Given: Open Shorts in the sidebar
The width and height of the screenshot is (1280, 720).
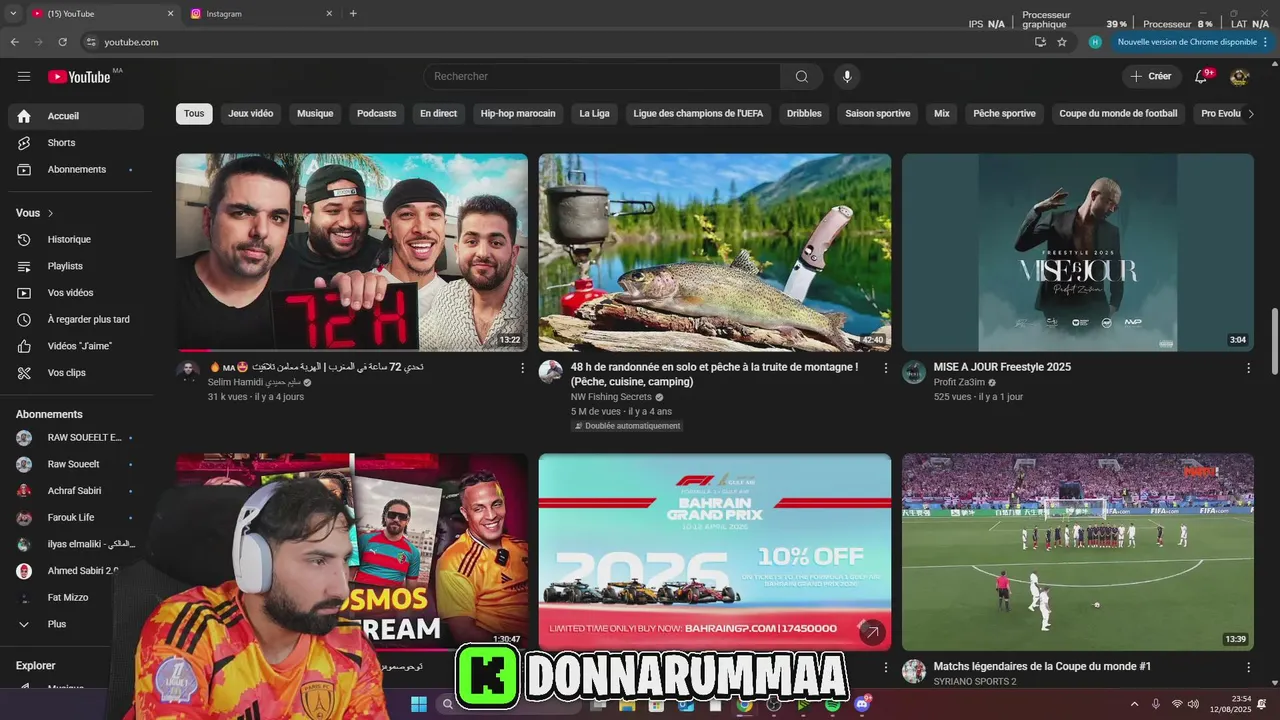Looking at the screenshot, I should click(x=76, y=143).
